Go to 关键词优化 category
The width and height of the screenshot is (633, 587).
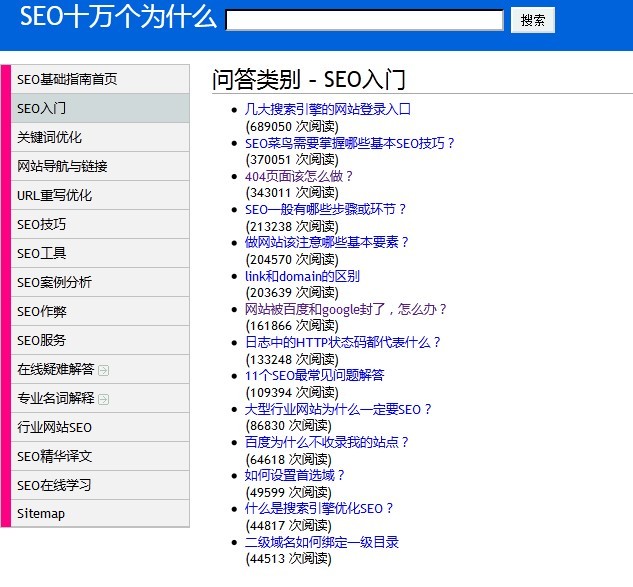[x=100, y=137]
